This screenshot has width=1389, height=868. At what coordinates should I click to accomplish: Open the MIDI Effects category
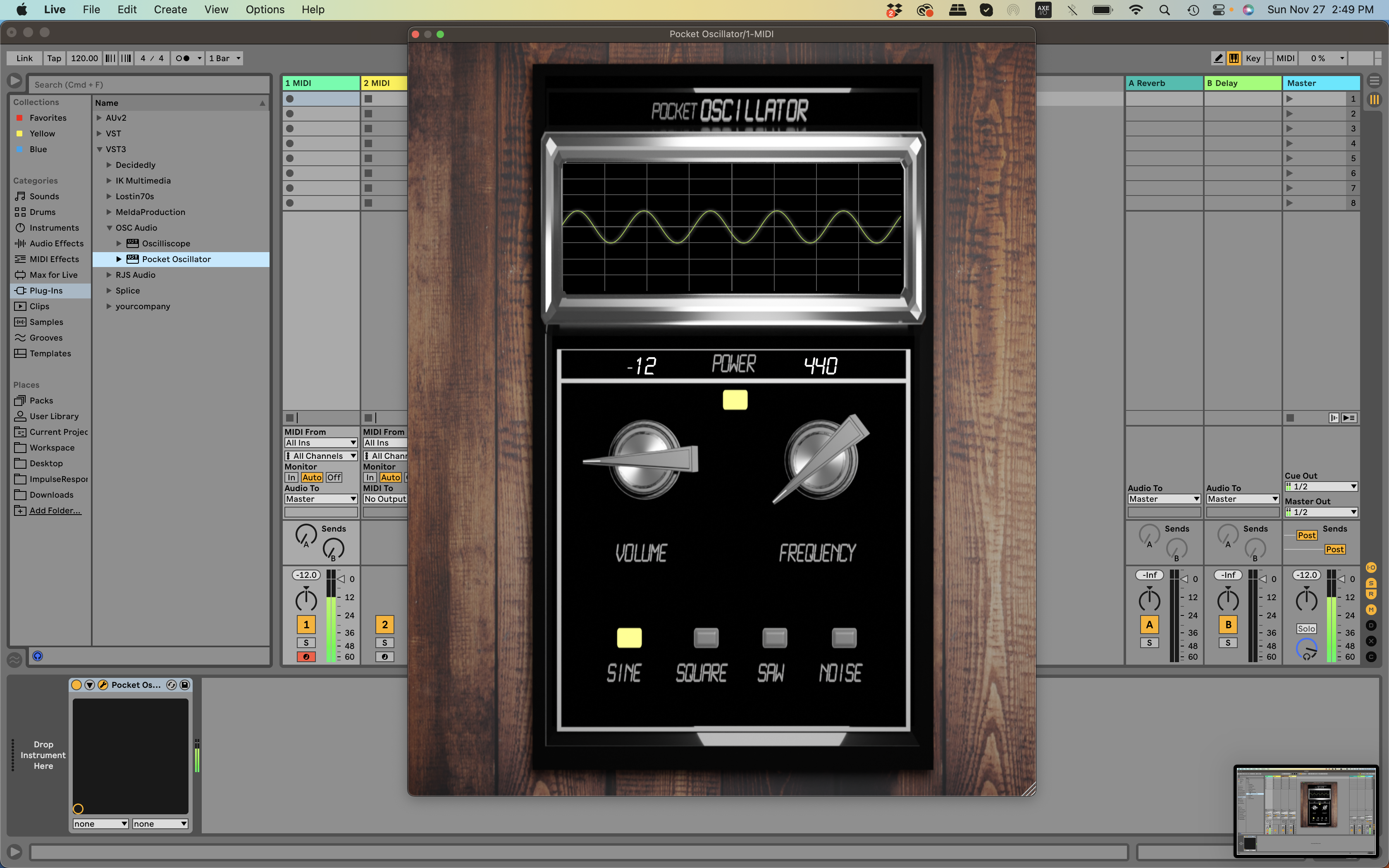click(54, 260)
